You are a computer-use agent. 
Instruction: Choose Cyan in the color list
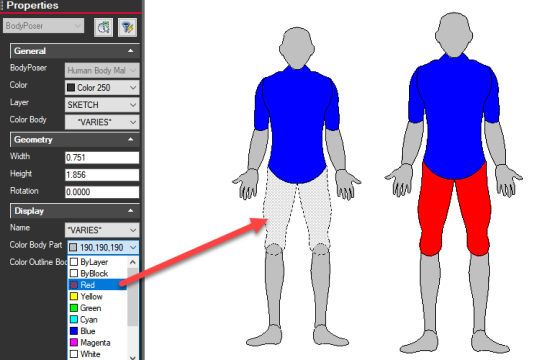point(98,320)
